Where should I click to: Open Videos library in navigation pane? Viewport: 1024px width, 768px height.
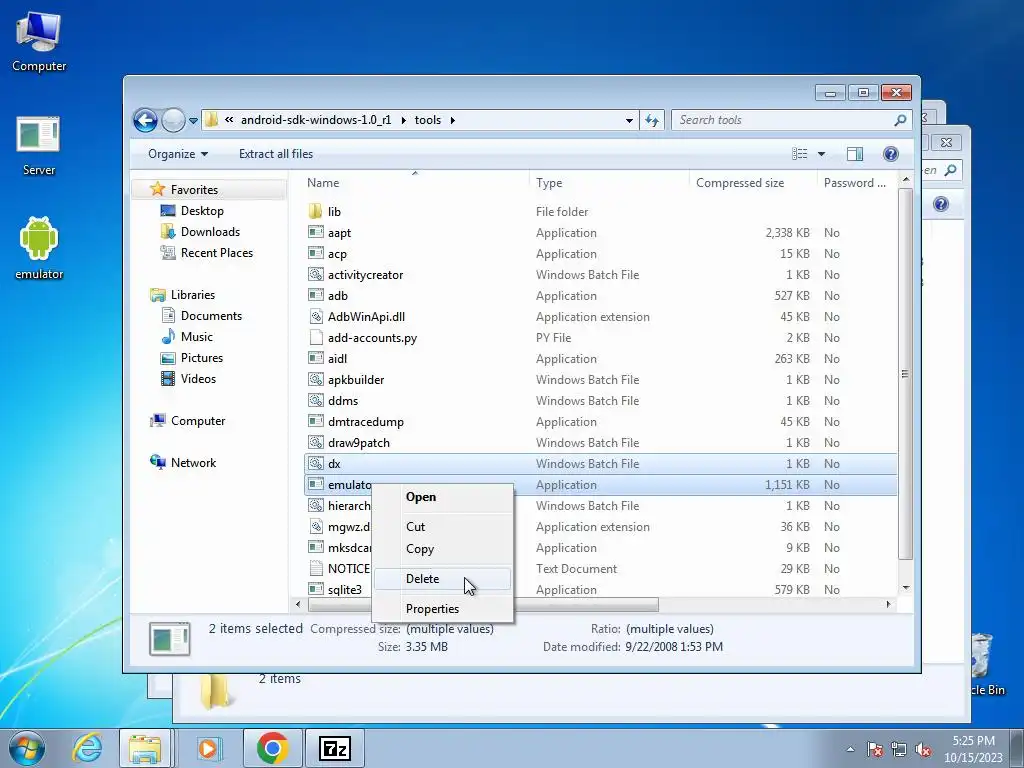click(x=198, y=379)
